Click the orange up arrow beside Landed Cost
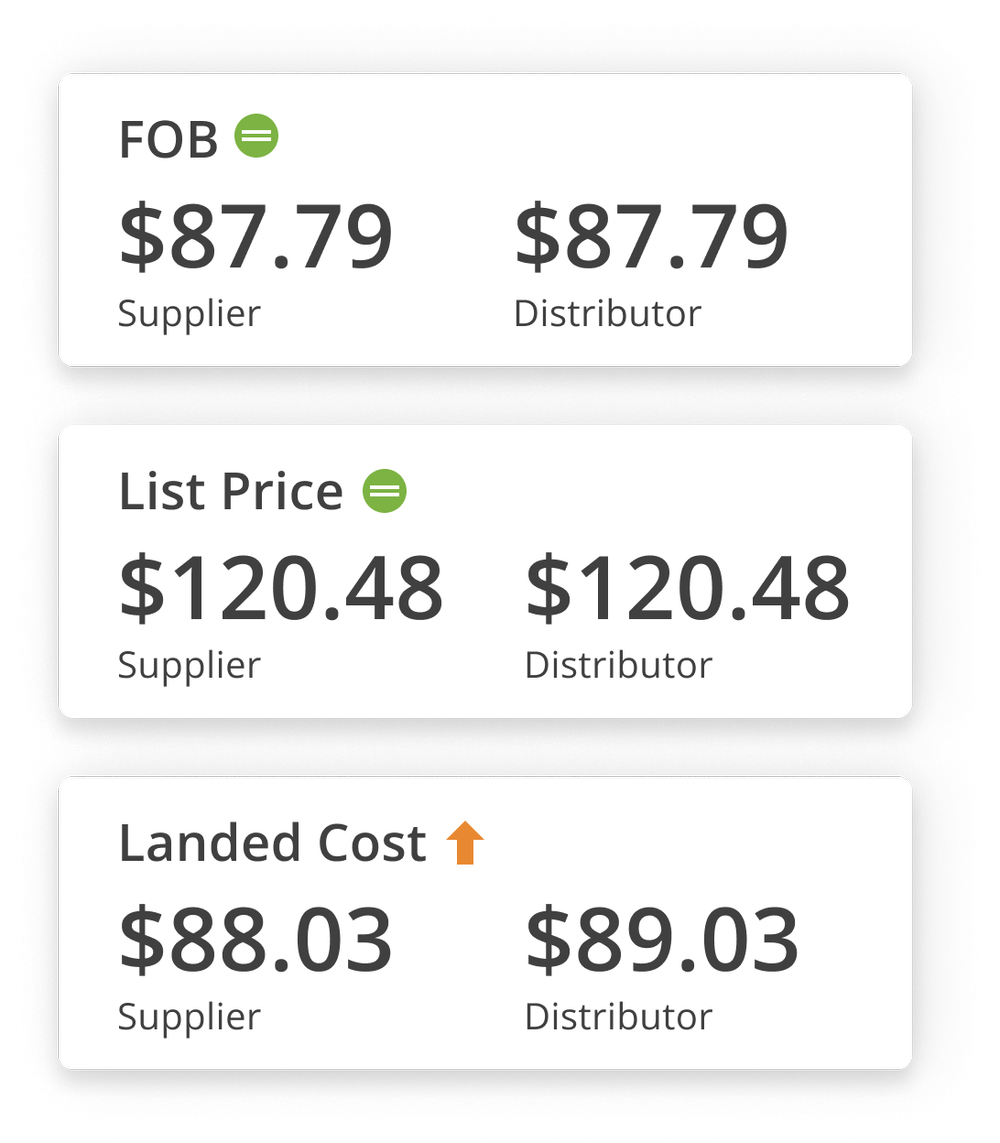1000x1143 pixels. [466, 843]
